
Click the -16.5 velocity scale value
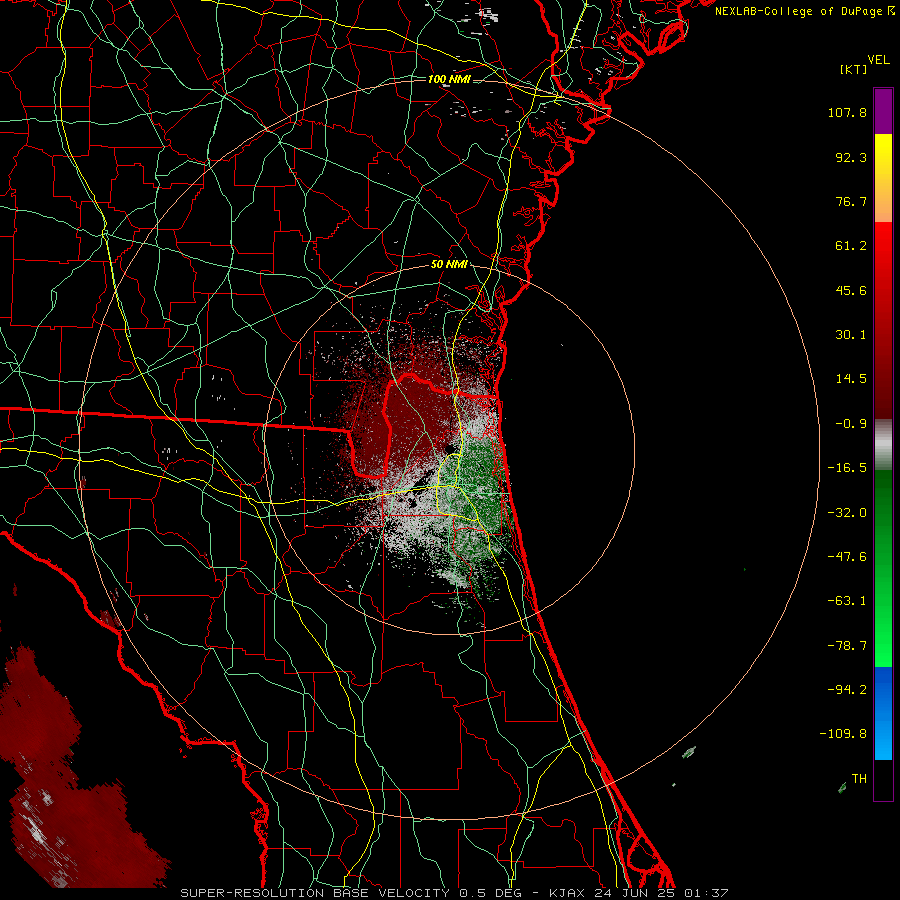tap(847, 468)
